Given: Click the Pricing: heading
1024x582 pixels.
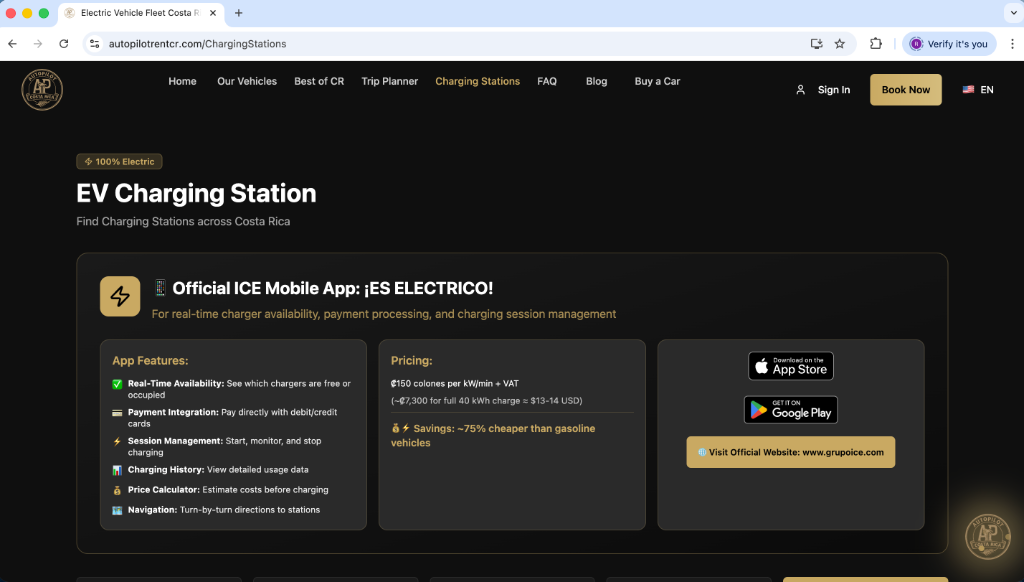Looking at the screenshot, I should coord(411,361).
